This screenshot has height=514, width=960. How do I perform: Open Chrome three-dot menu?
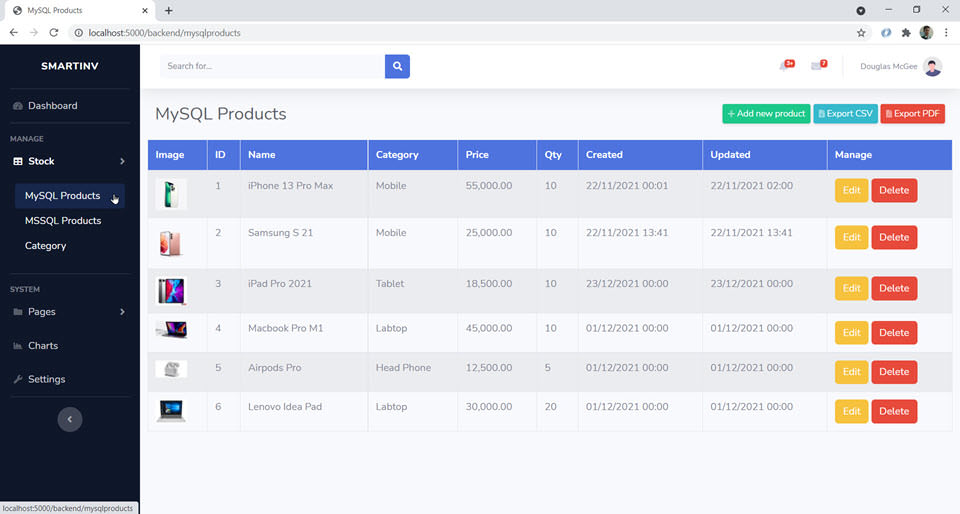pyautogui.click(x=946, y=32)
